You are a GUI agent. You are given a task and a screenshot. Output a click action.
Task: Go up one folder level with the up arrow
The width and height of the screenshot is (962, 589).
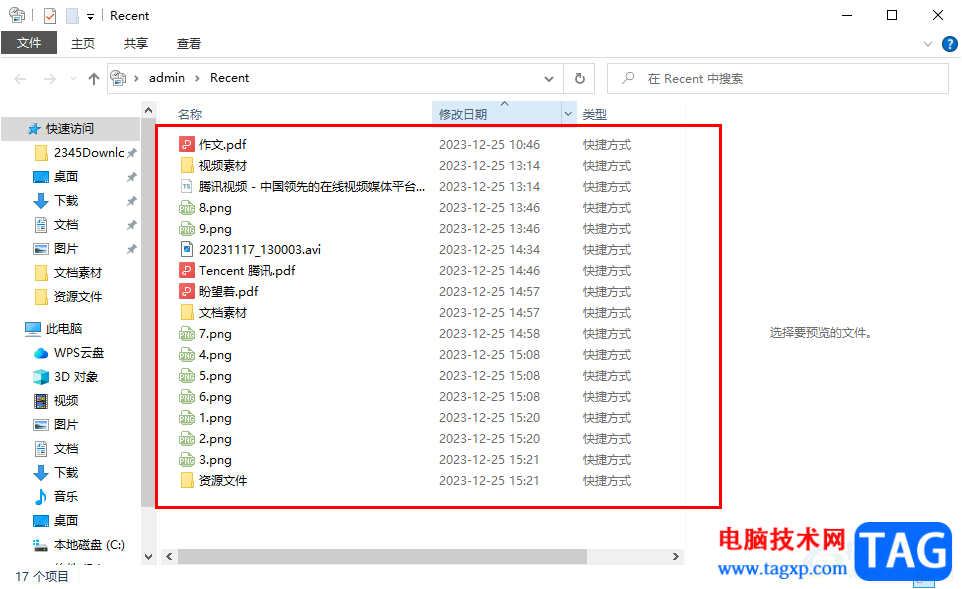(93, 79)
